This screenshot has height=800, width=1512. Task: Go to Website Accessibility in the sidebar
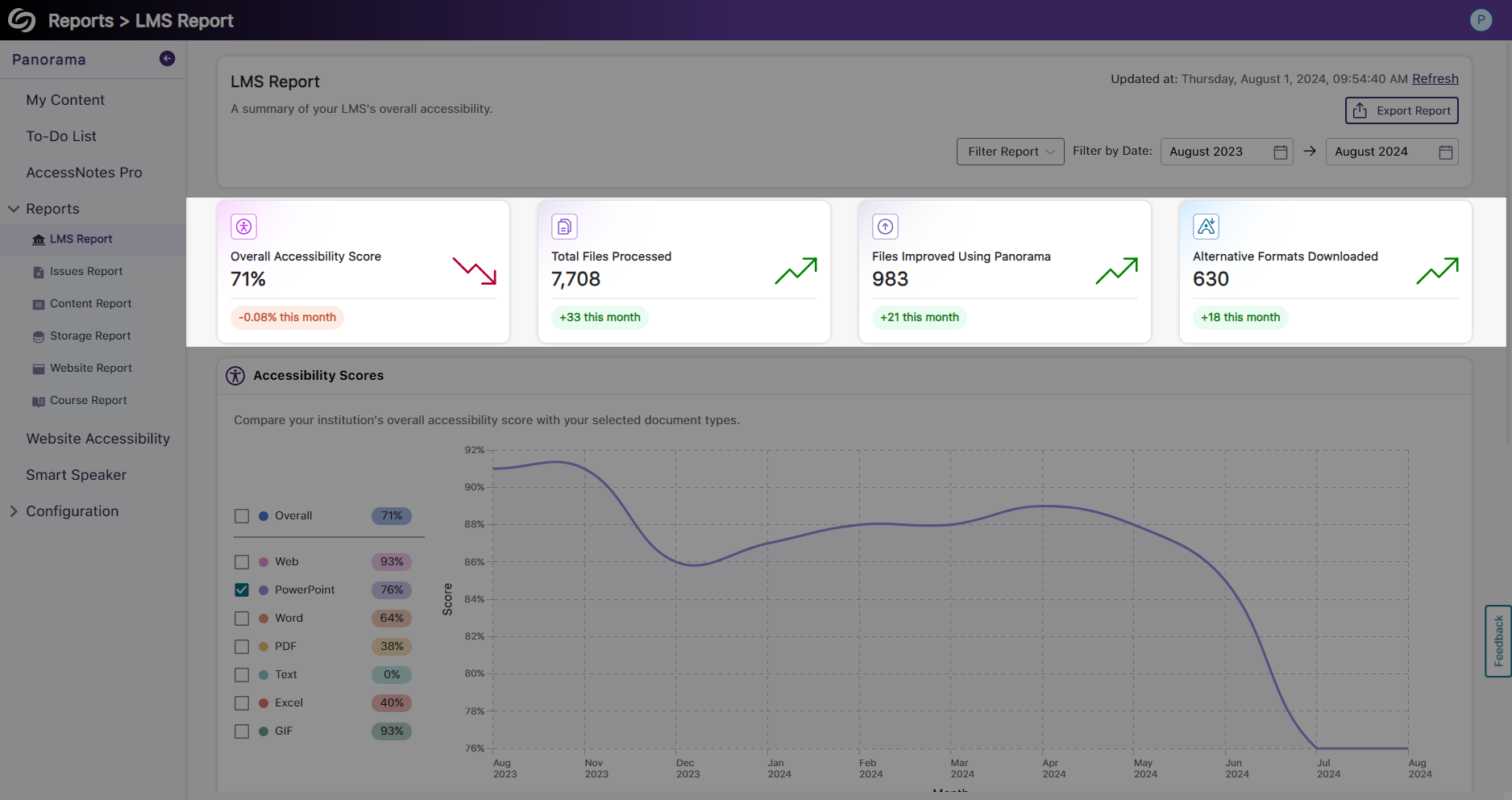(98, 439)
